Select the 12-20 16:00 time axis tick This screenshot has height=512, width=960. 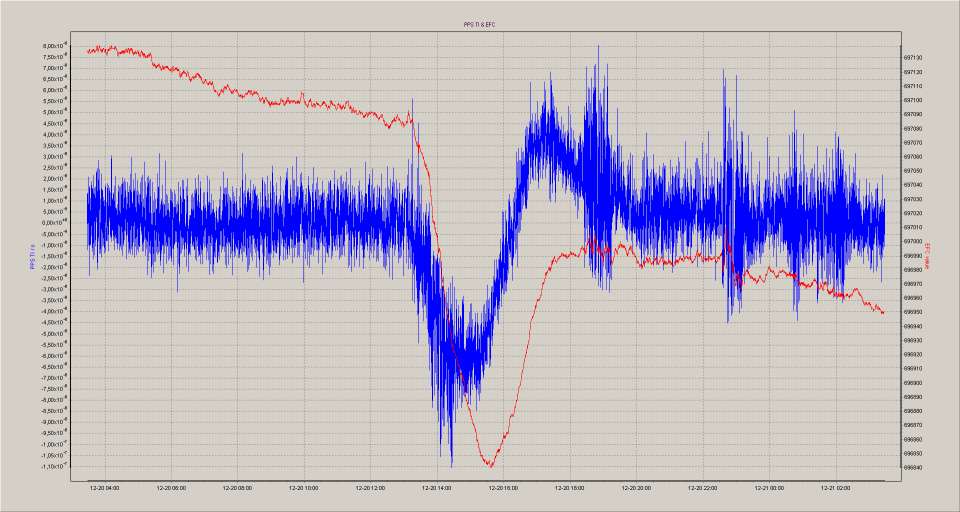click(503, 488)
